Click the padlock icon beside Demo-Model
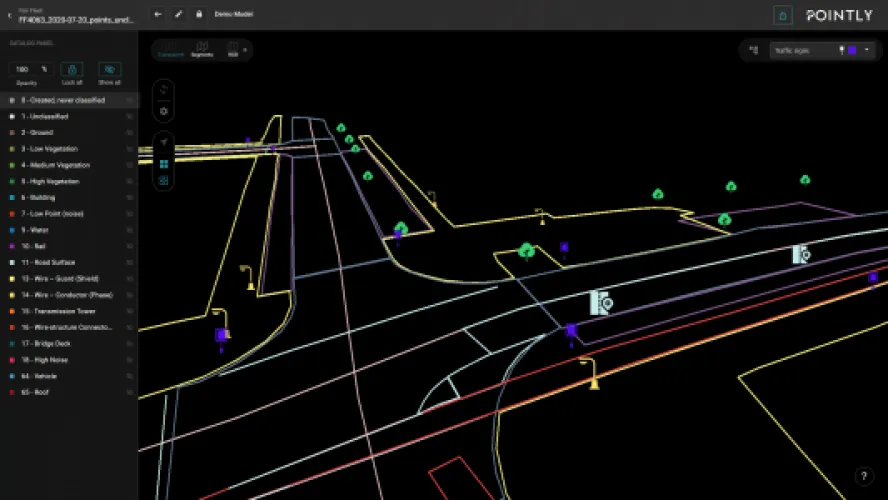The image size is (888, 500). [199, 14]
